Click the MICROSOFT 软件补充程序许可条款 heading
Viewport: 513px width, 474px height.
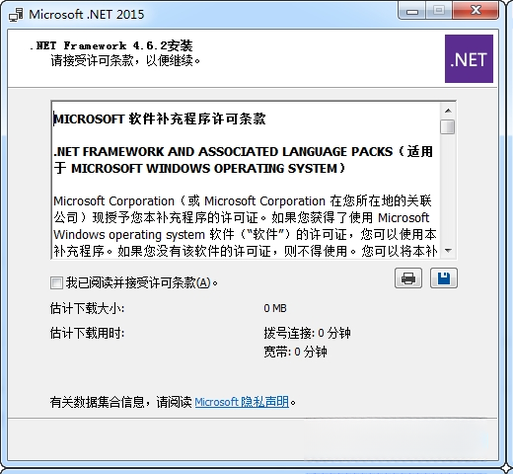point(160,119)
